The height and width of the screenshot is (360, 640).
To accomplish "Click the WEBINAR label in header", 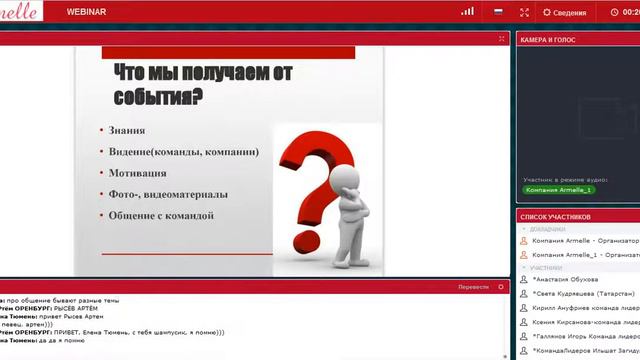I will 87,12.
